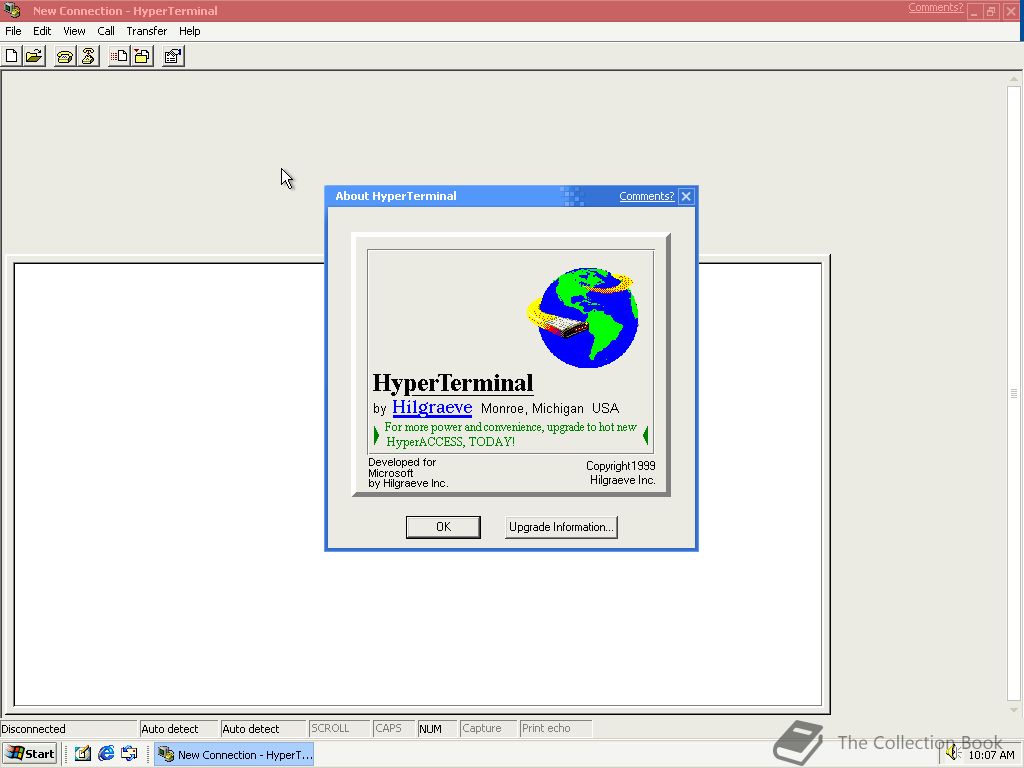1024x768 pixels.
Task: Click New Connection HyperTerminal taskbar button
Action: [x=234, y=754]
